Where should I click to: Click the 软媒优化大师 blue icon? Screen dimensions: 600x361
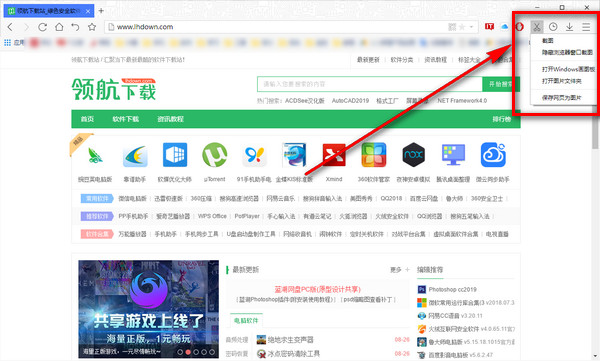pyautogui.click(x=175, y=155)
